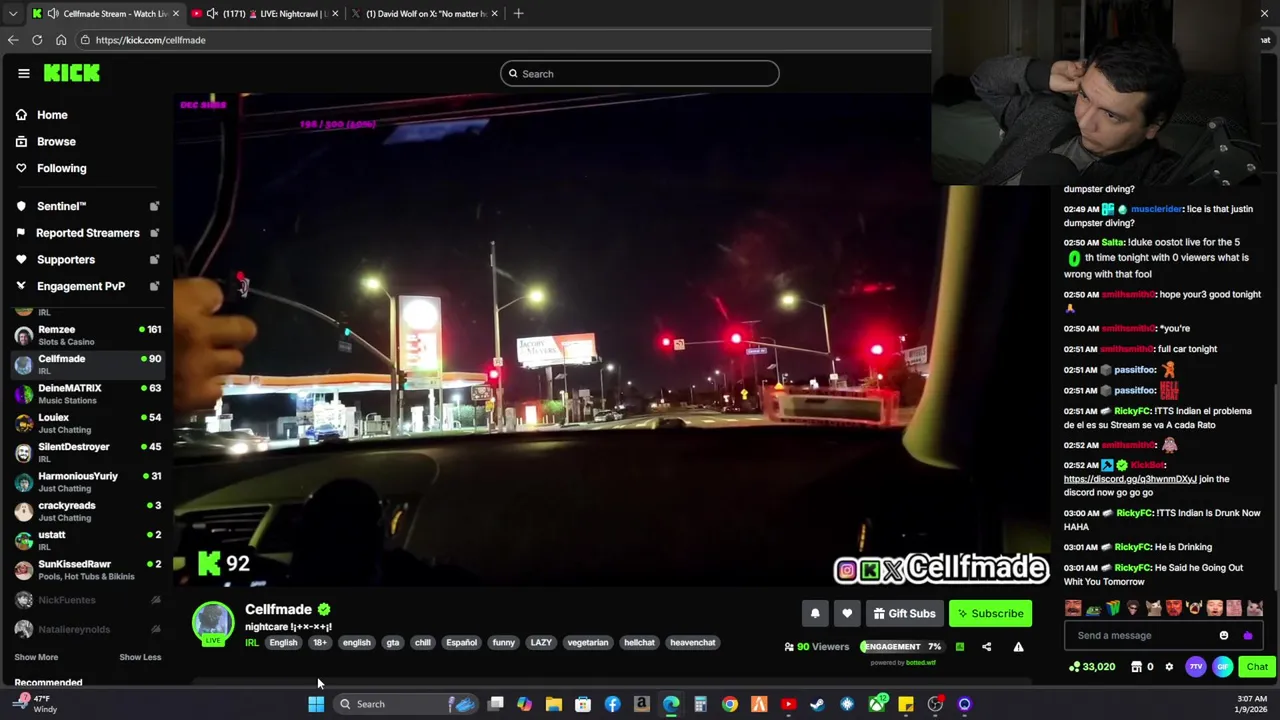The width and height of the screenshot is (1280, 720).
Task: Switch to David Wolf on X tab
Action: click(427, 13)
